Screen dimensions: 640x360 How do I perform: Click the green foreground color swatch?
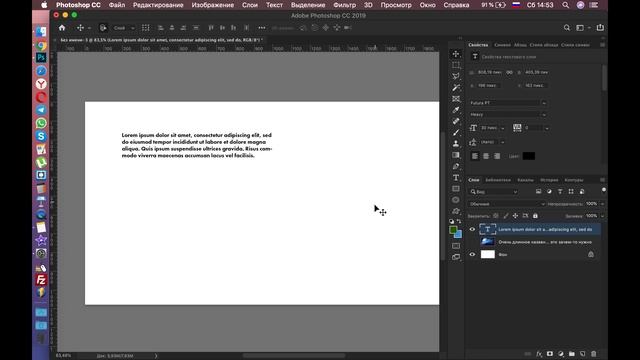[x=453, y=230]
